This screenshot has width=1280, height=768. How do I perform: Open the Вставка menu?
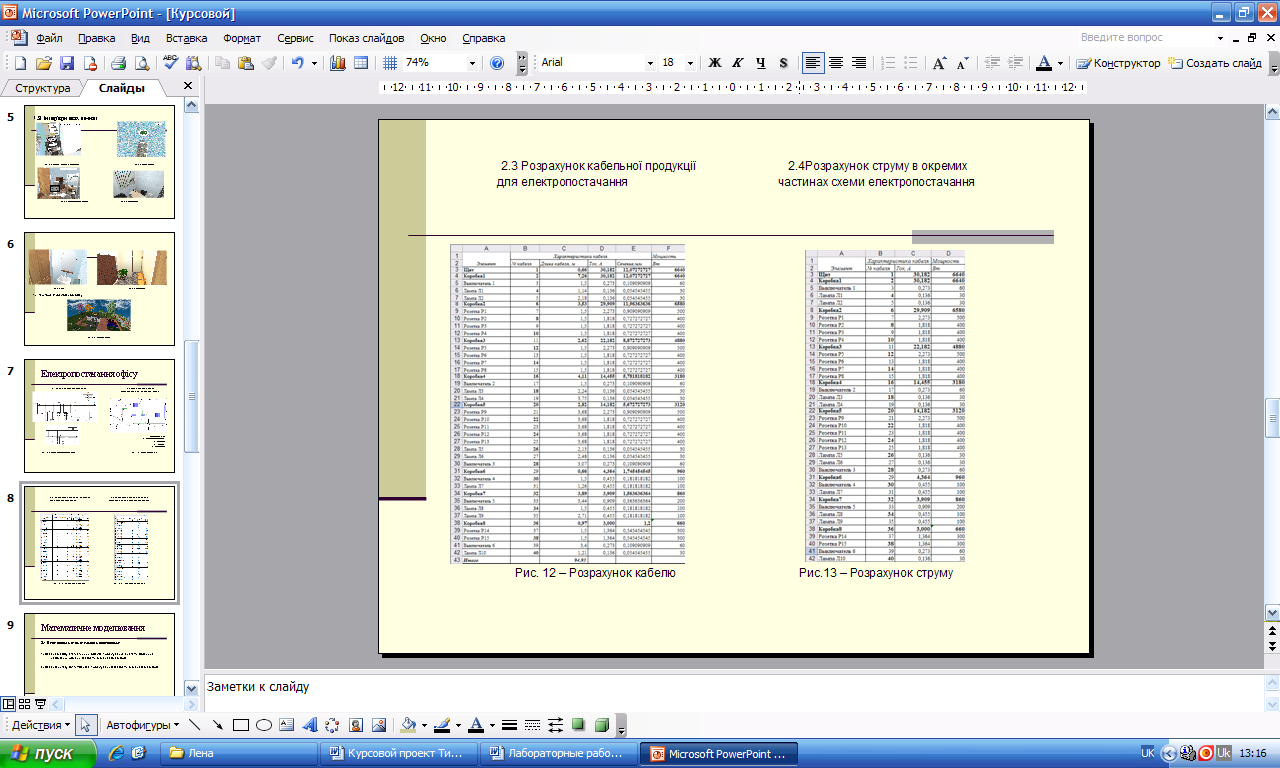(x=187, y=38)
